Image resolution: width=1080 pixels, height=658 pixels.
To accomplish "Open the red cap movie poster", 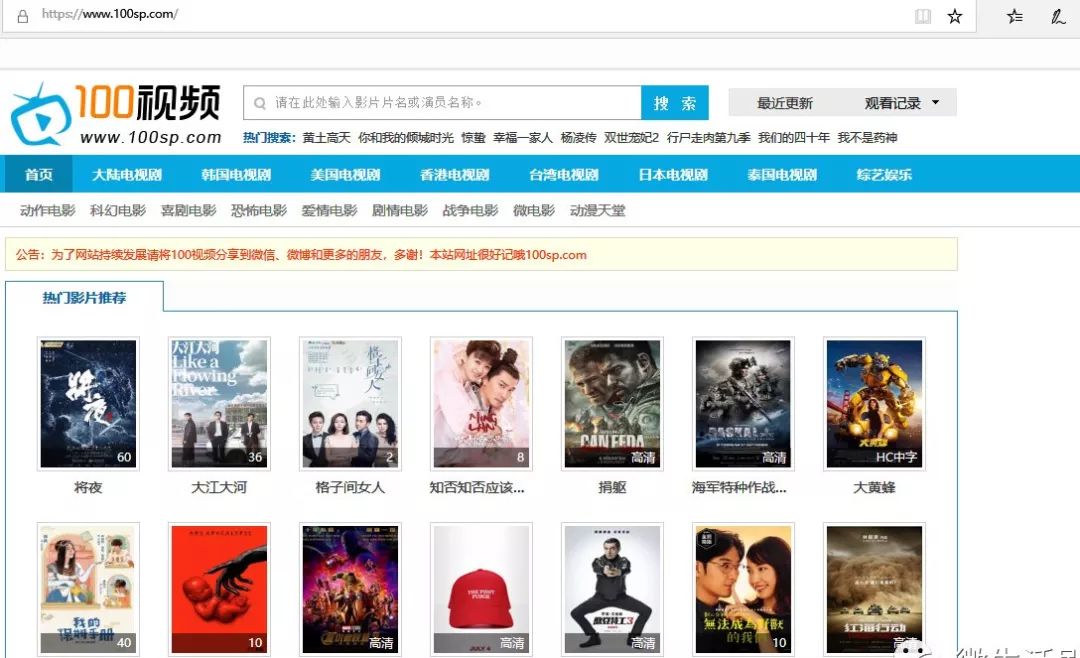I will coord(481,589).
